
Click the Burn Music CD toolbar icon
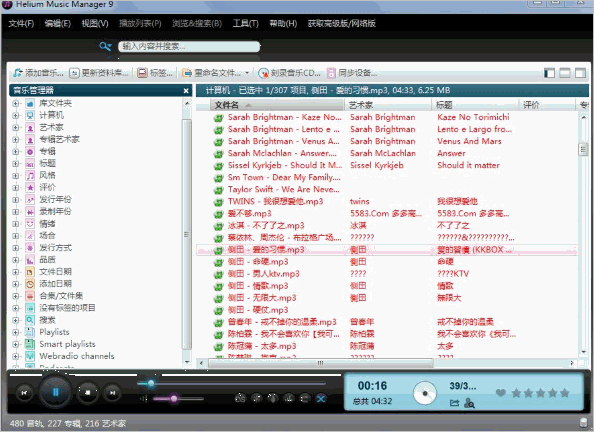click(x=263, y=73)
